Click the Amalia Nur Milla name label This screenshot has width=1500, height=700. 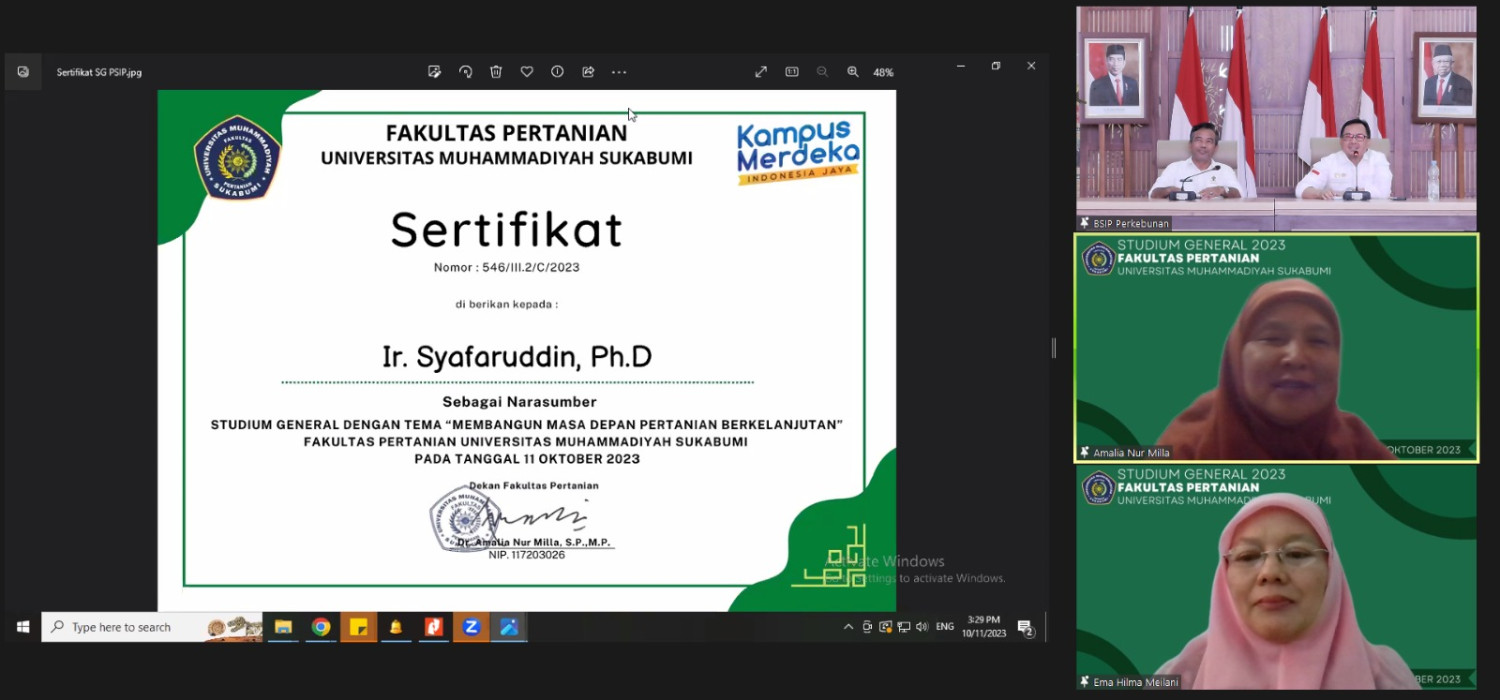pyautogui.click(x=1124, y=453)
